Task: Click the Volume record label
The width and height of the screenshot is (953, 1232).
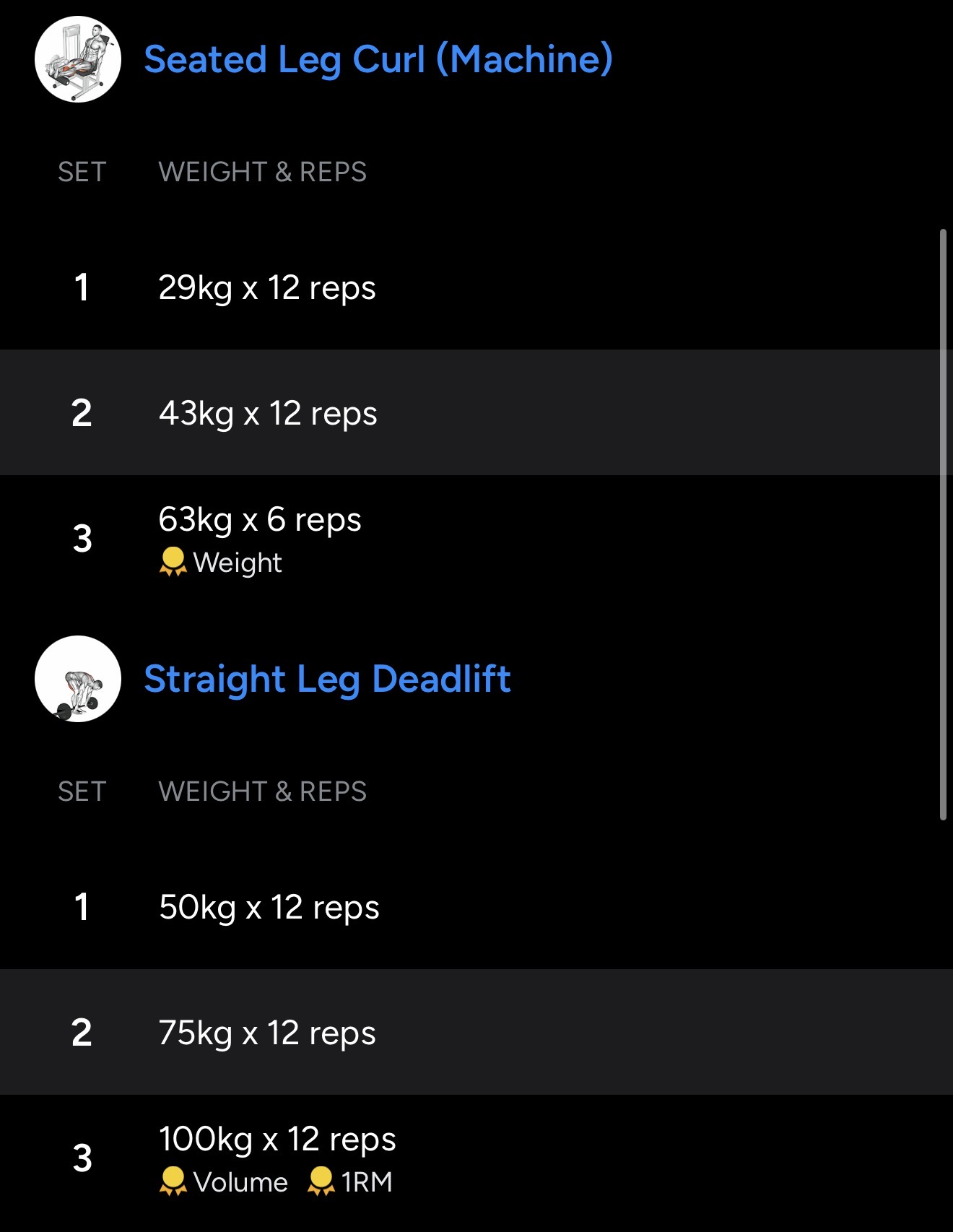Action: 240,1182
